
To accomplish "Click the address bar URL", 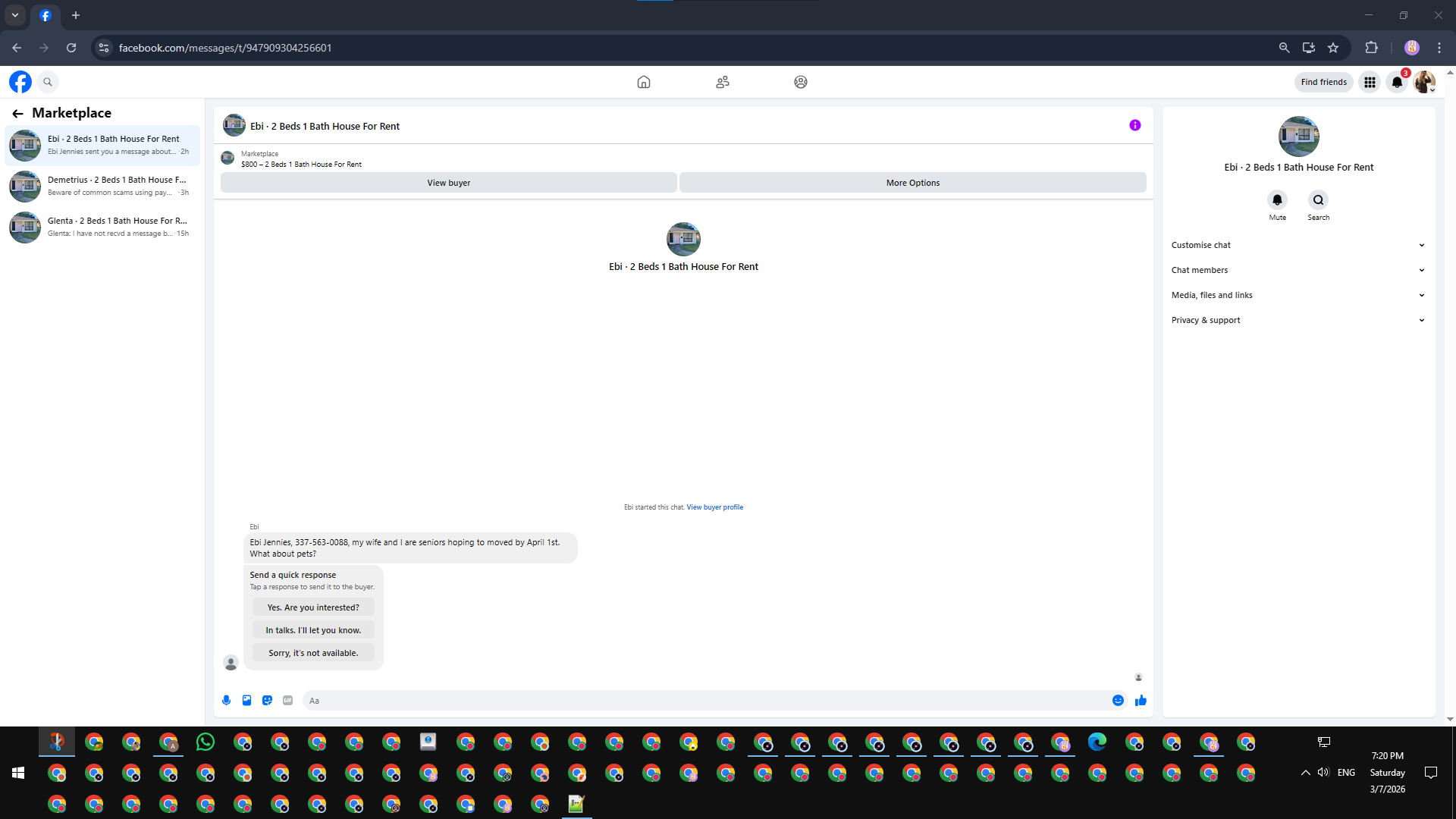I will coord(225,48).
